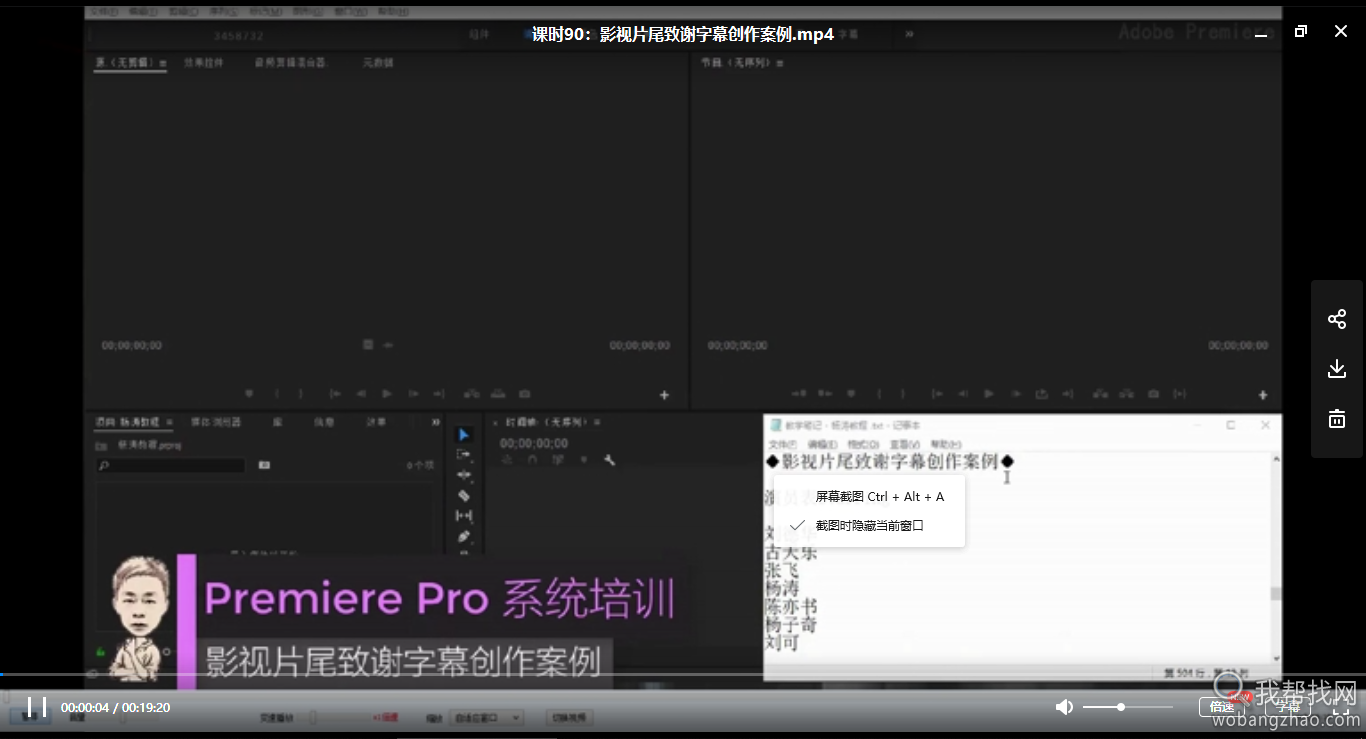Click the video progress bar
1366x739 pixels.
683,675
